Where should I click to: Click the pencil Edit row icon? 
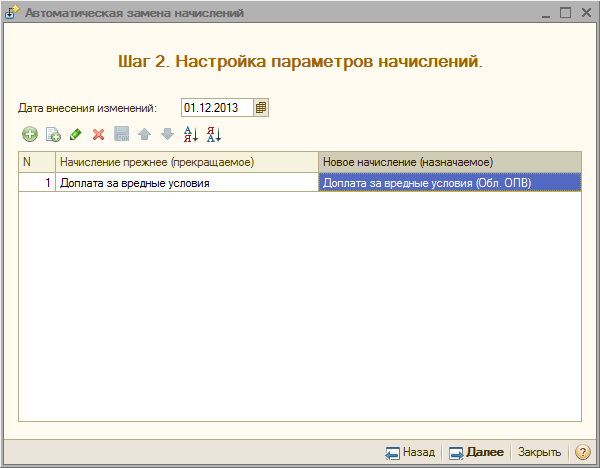[x=75, y=134]
